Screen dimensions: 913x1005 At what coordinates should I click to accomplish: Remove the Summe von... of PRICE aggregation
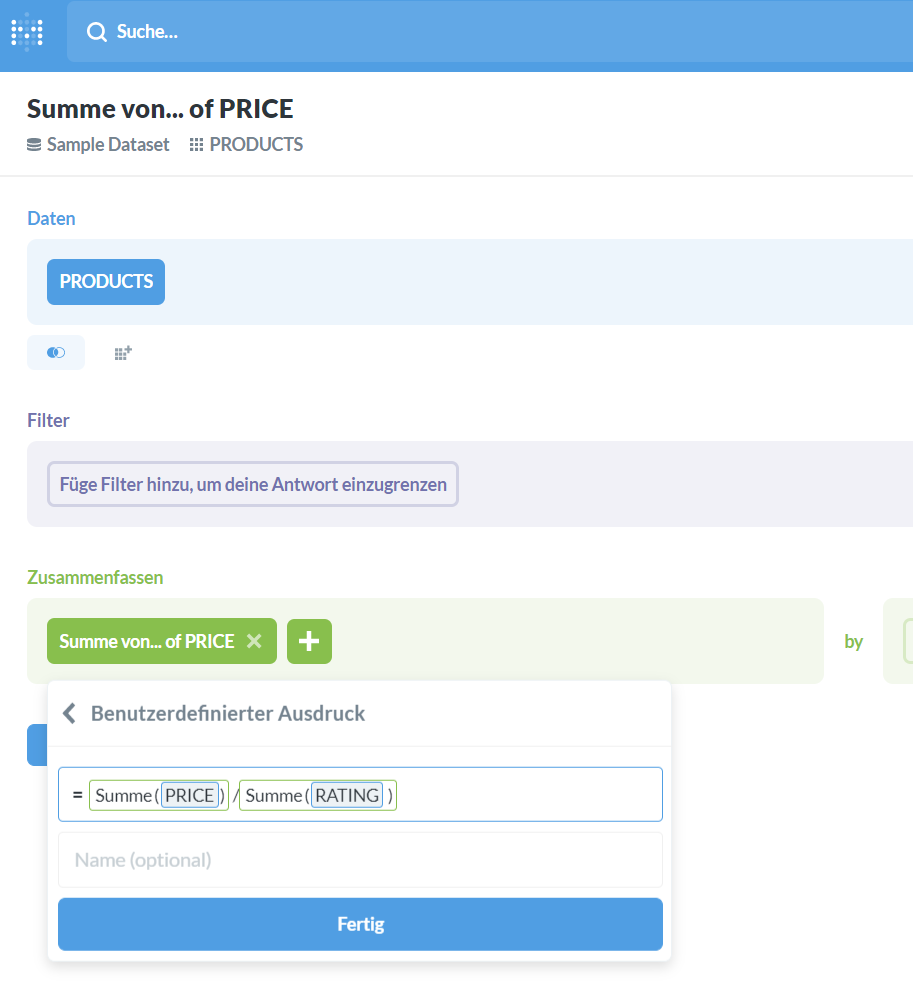[x=255, y=641]
